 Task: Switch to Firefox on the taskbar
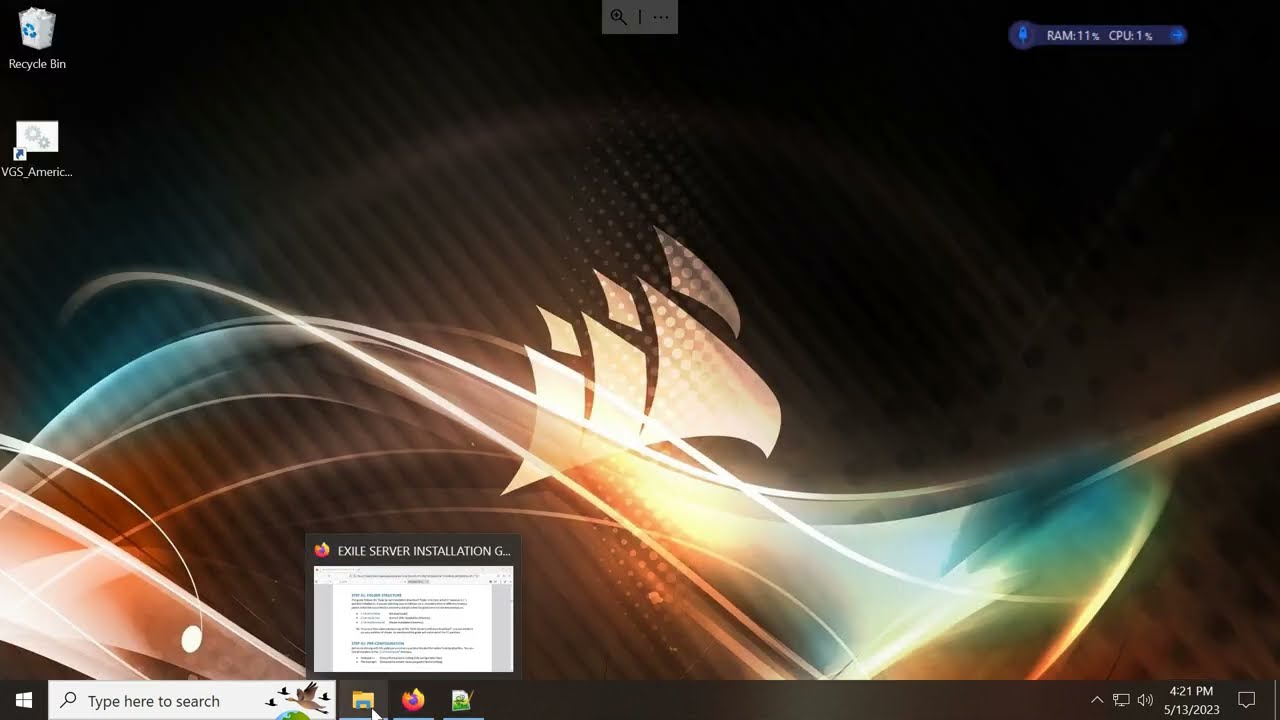click(412, 700)
